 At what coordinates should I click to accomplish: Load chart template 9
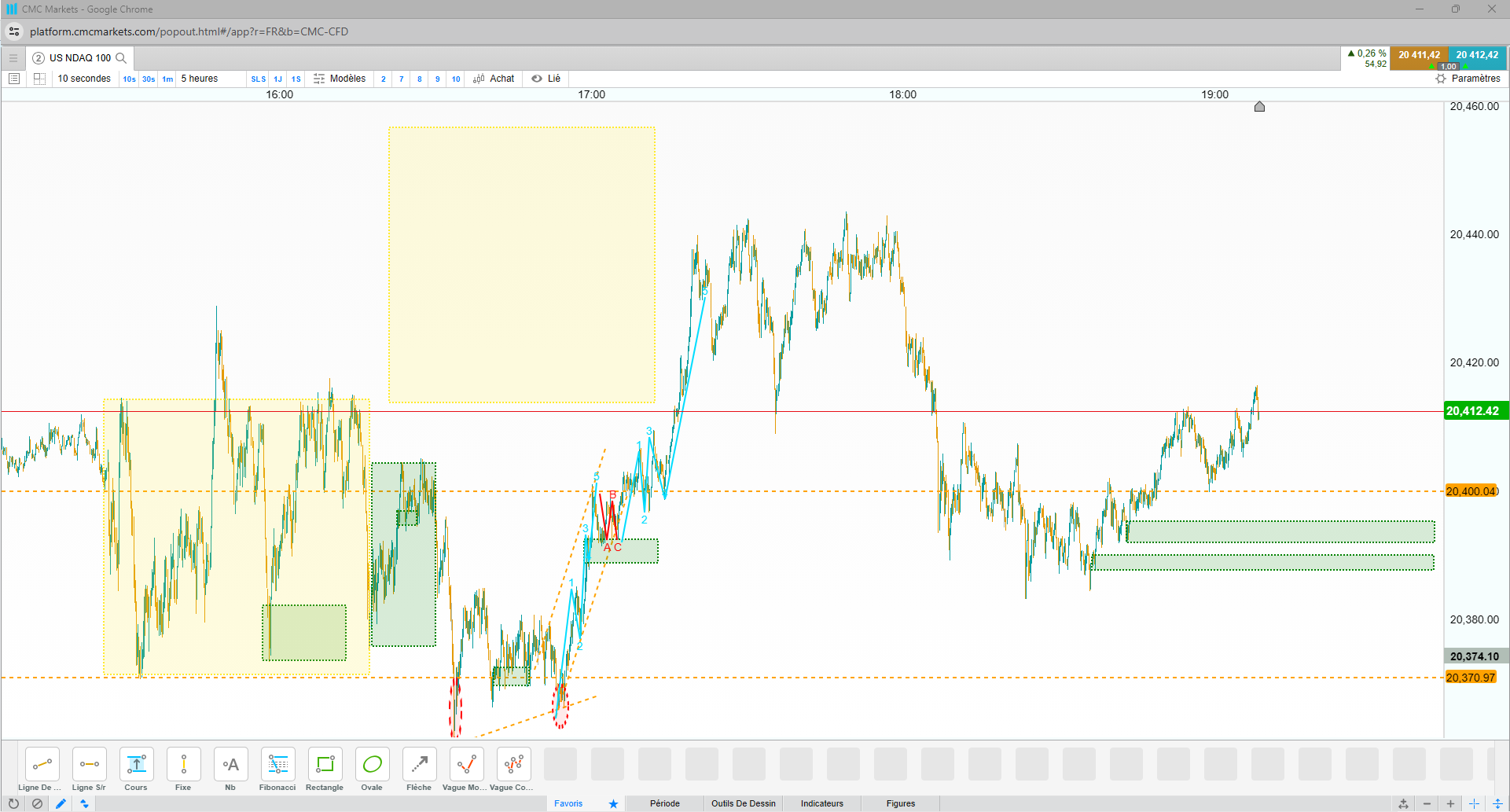[438, 79]
